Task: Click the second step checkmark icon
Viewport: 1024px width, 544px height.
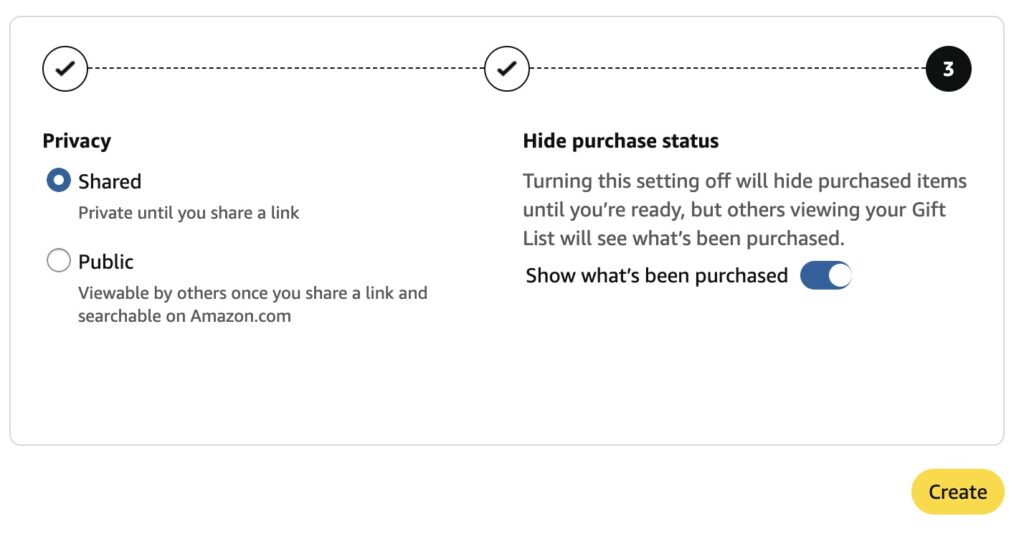Action: pyautogui.click(x=507, y=69)
